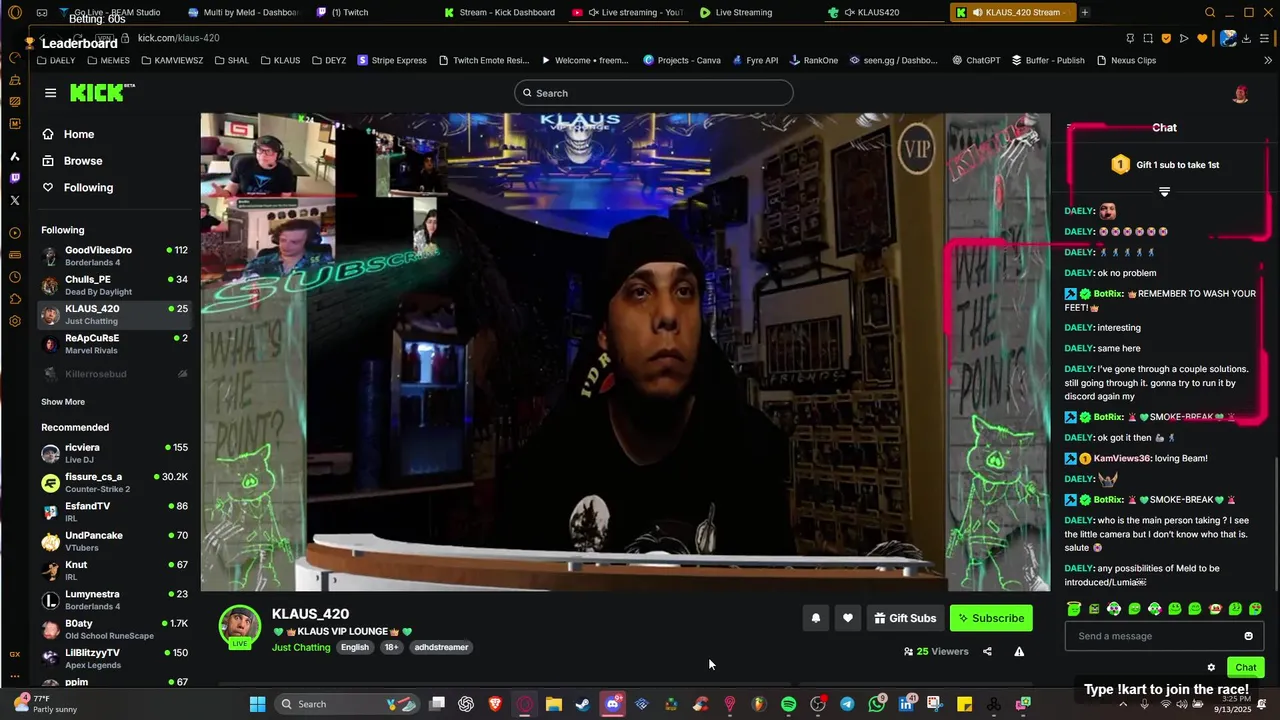Open a new browser tab
The image size is (1280, 720).
coord(1085,13)
